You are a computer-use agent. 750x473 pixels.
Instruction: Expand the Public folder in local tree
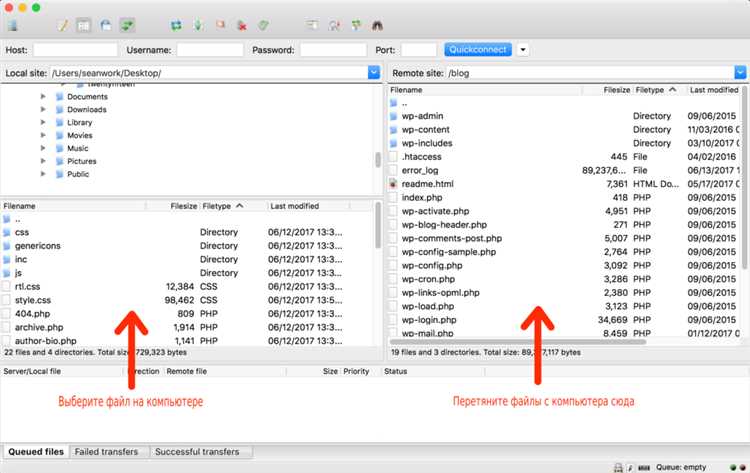[43, 174]
